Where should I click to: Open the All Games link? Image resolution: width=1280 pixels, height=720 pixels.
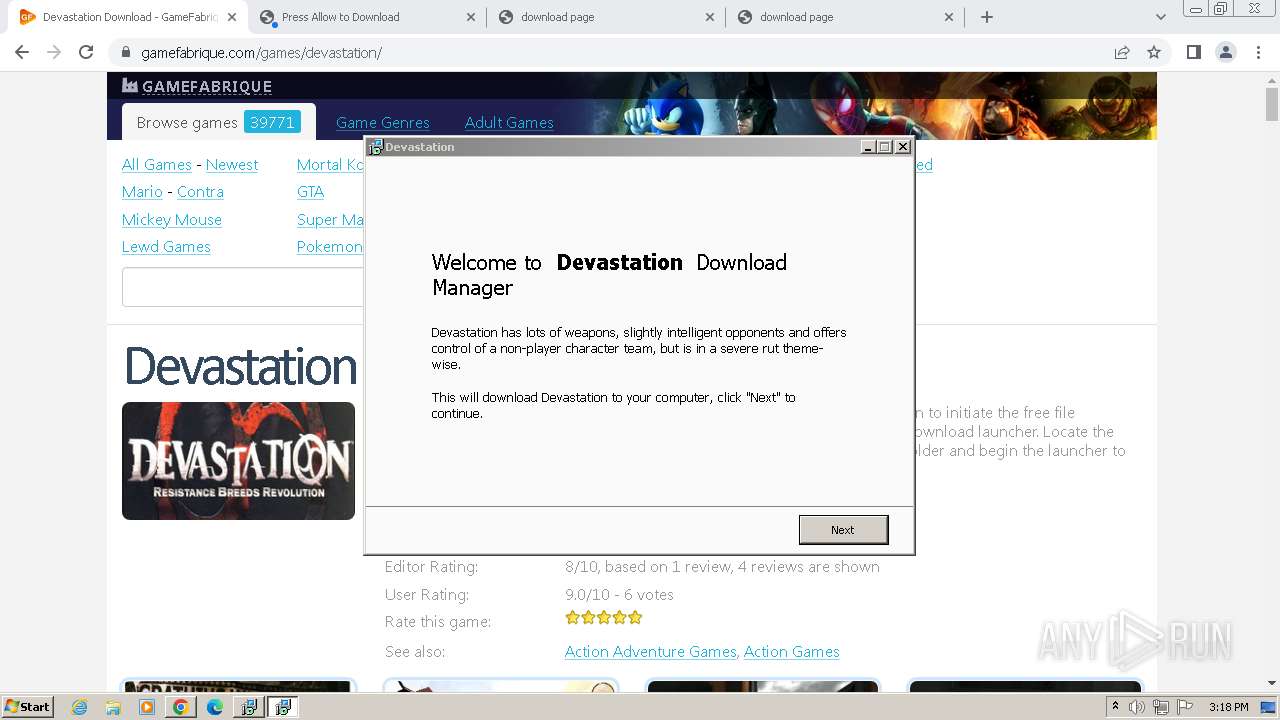tap(157, 165)
